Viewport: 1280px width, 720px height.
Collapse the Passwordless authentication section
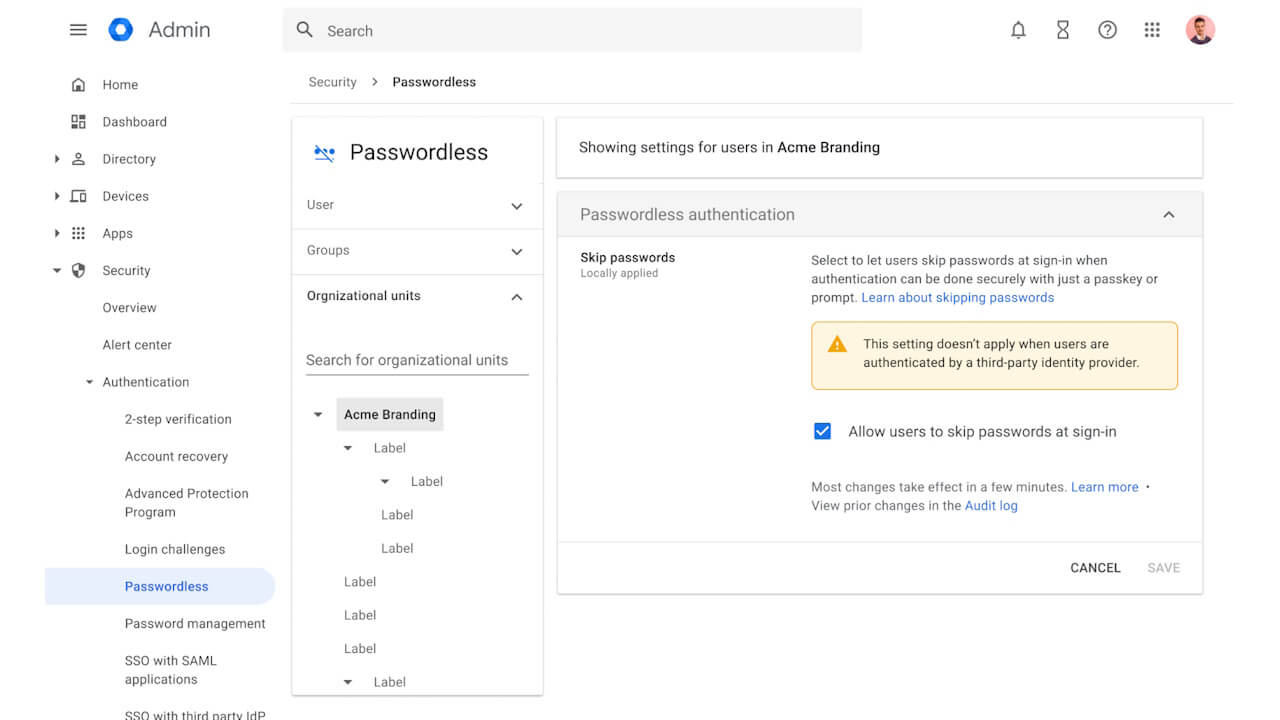point(1169,214)
